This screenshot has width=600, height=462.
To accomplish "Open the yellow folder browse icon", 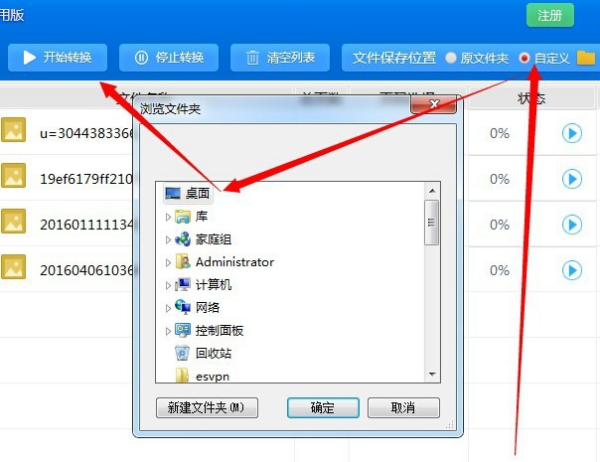I will (x=586, y=58).
